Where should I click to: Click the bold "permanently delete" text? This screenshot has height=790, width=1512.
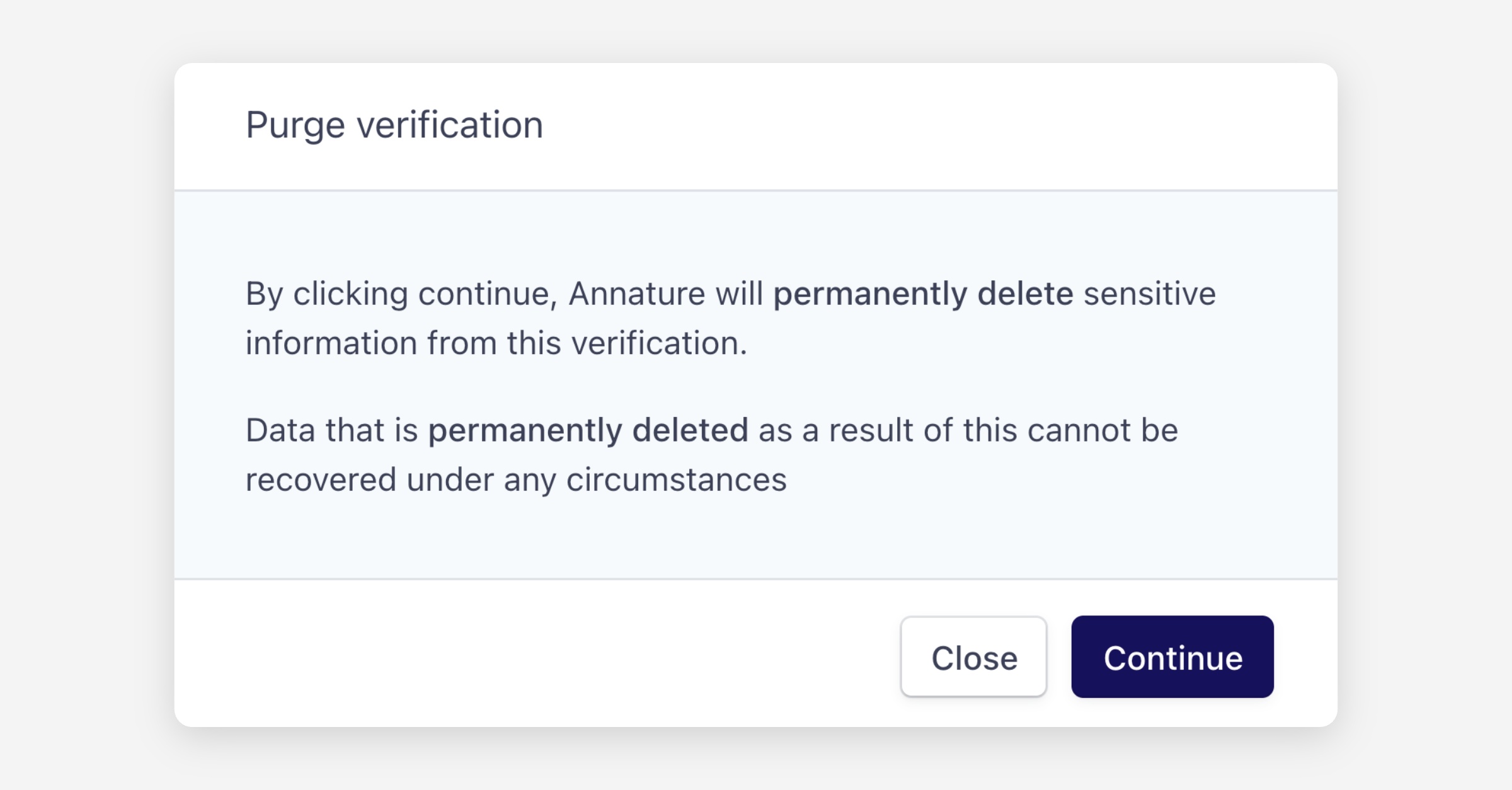coord(923,294)
